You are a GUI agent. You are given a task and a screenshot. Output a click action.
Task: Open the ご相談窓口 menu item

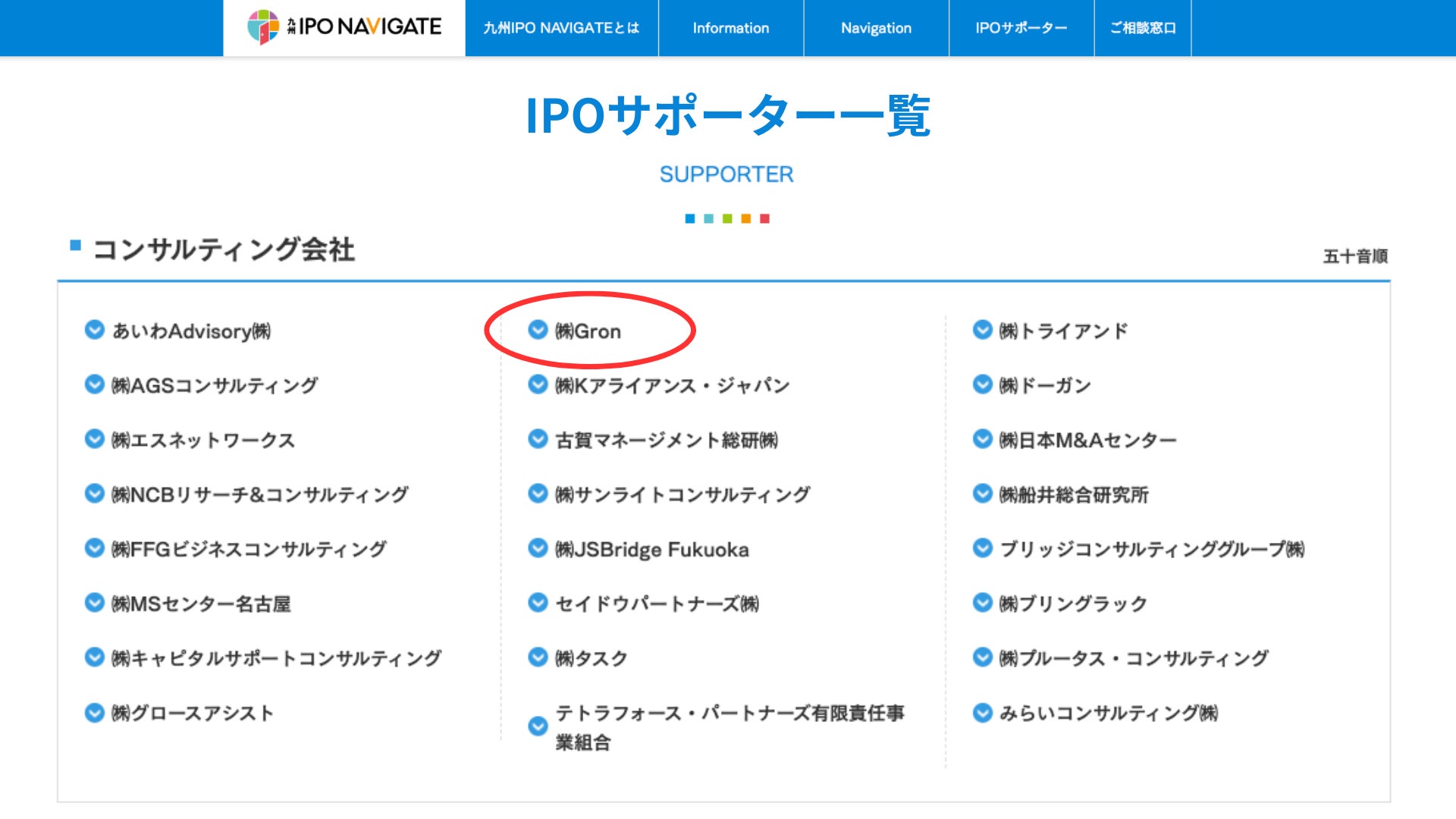(1142, 28)
